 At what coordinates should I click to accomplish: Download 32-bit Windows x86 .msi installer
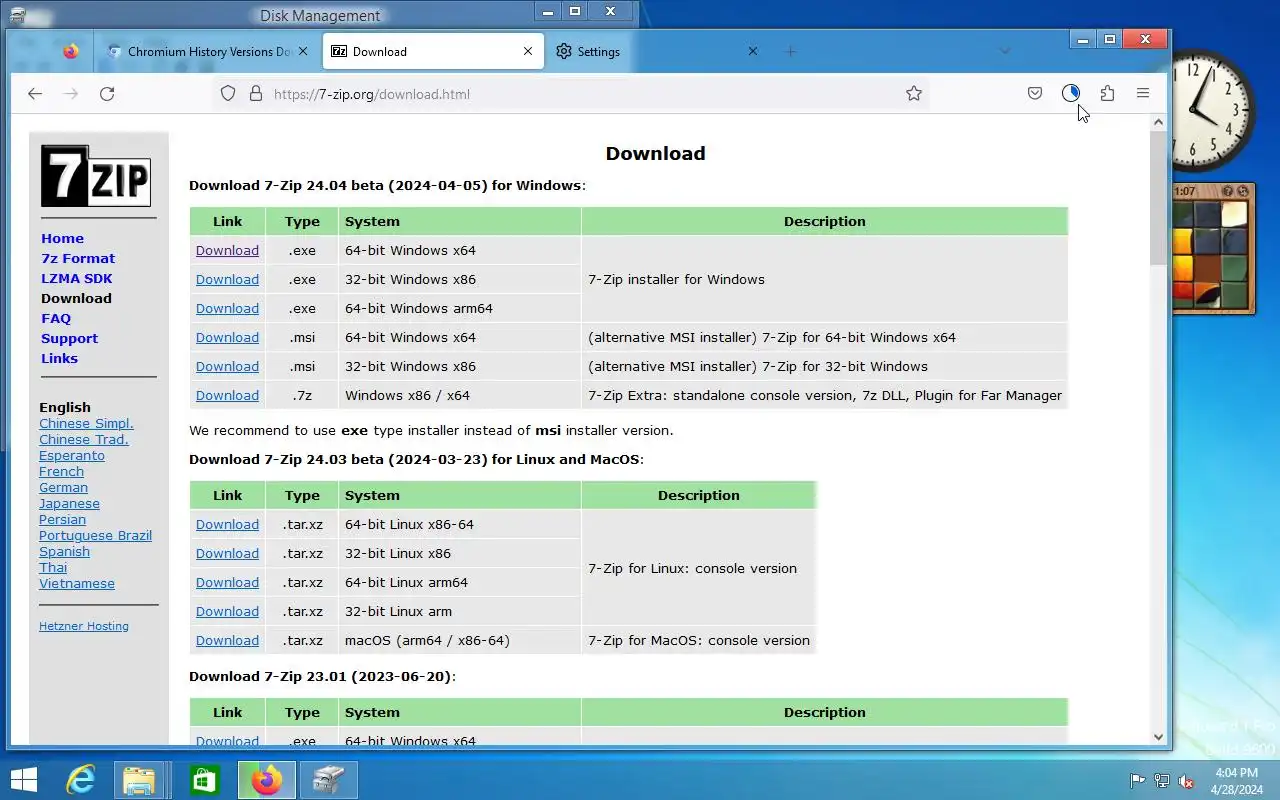click(227, 366)
